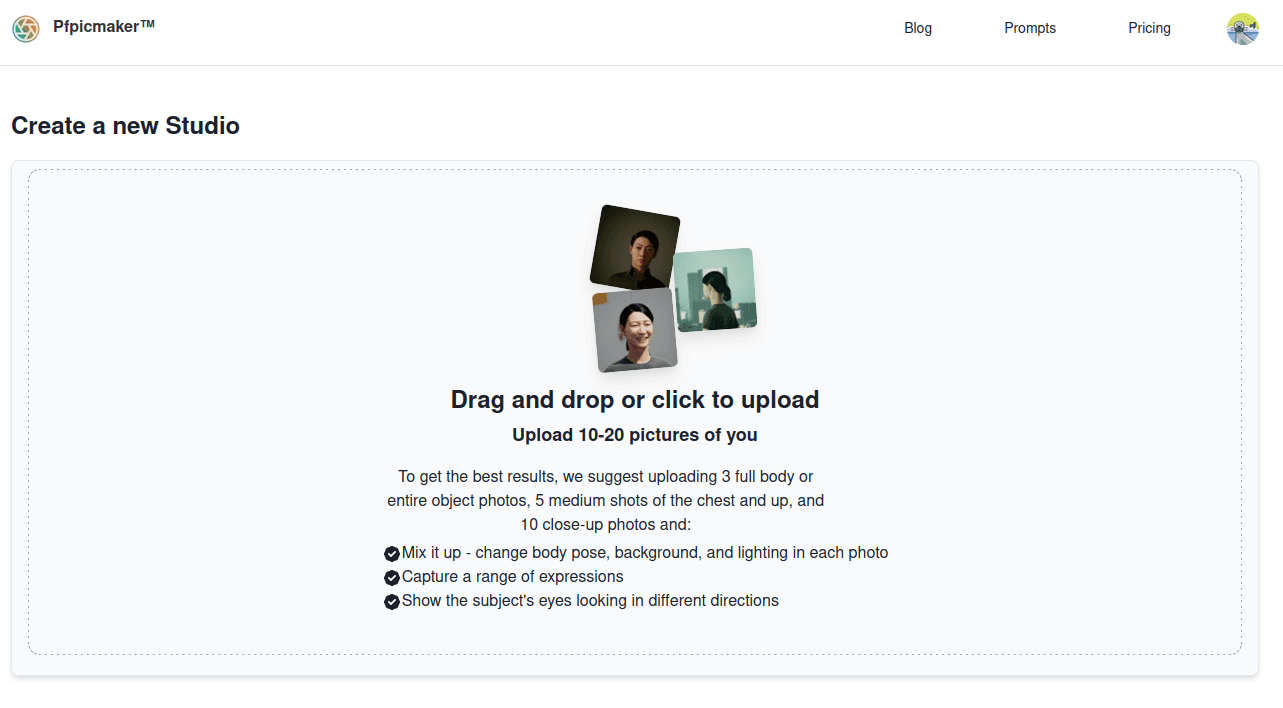Click the "Capture a range of expressions" tip
This screenshot has height=708, width=1283.
click(512, 577)
